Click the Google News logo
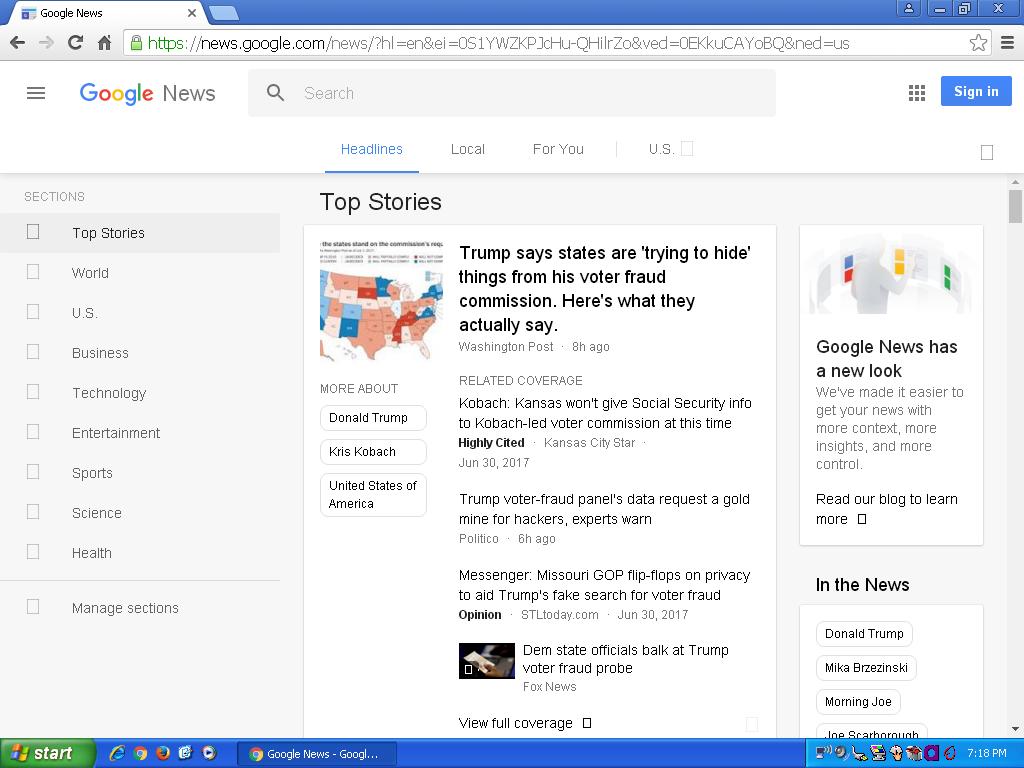 pos(147,93)
